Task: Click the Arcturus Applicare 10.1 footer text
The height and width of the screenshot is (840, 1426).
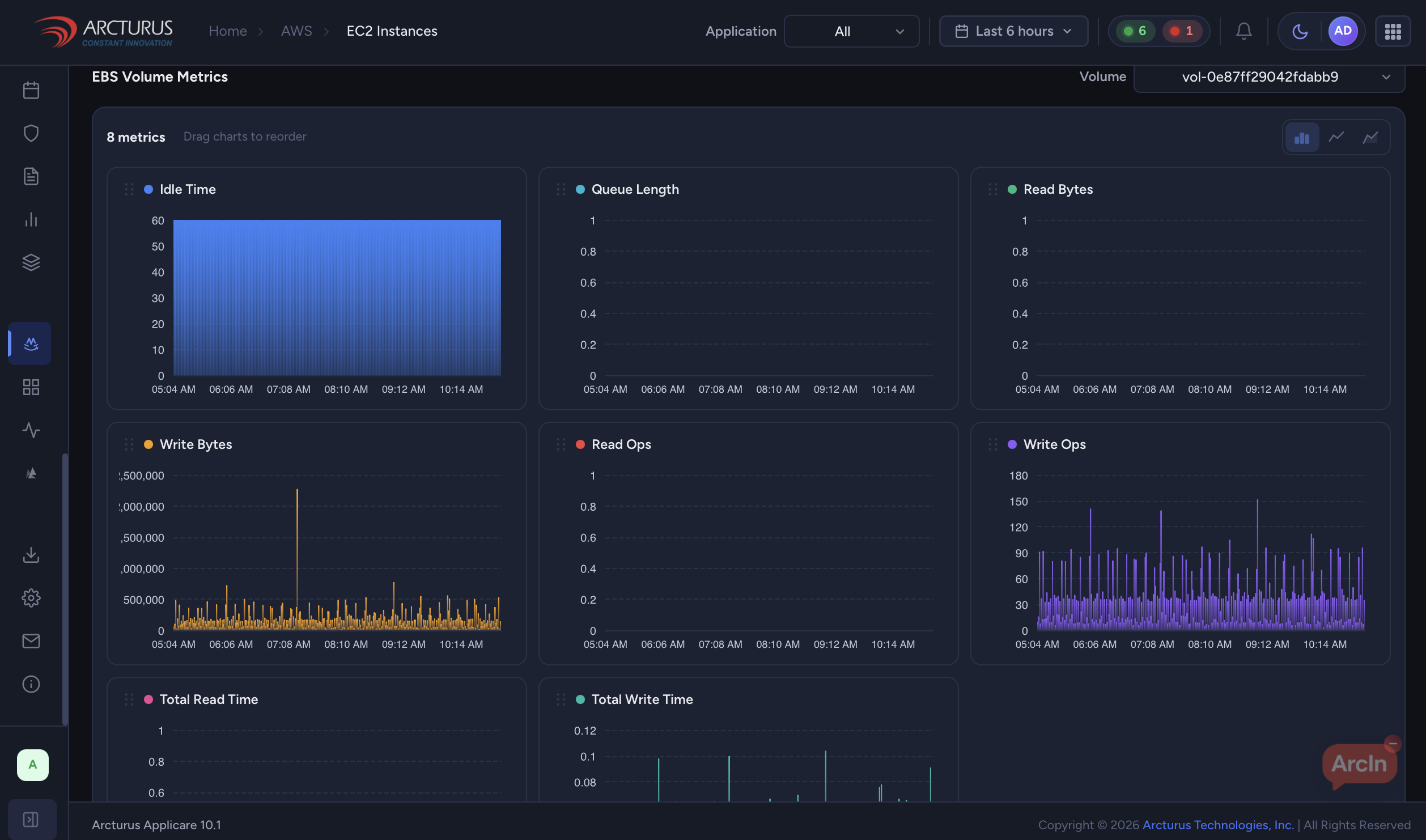Action: click(156, 825)
